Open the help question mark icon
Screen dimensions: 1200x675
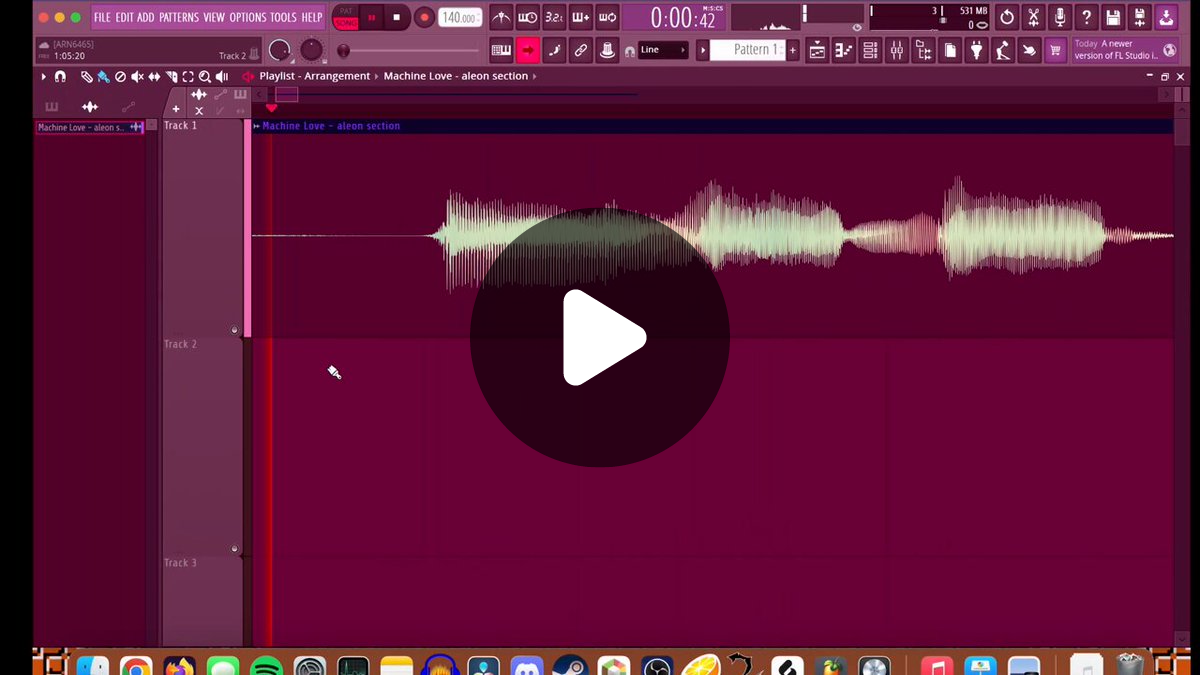pyautogui.click(x=1087, y=17)
